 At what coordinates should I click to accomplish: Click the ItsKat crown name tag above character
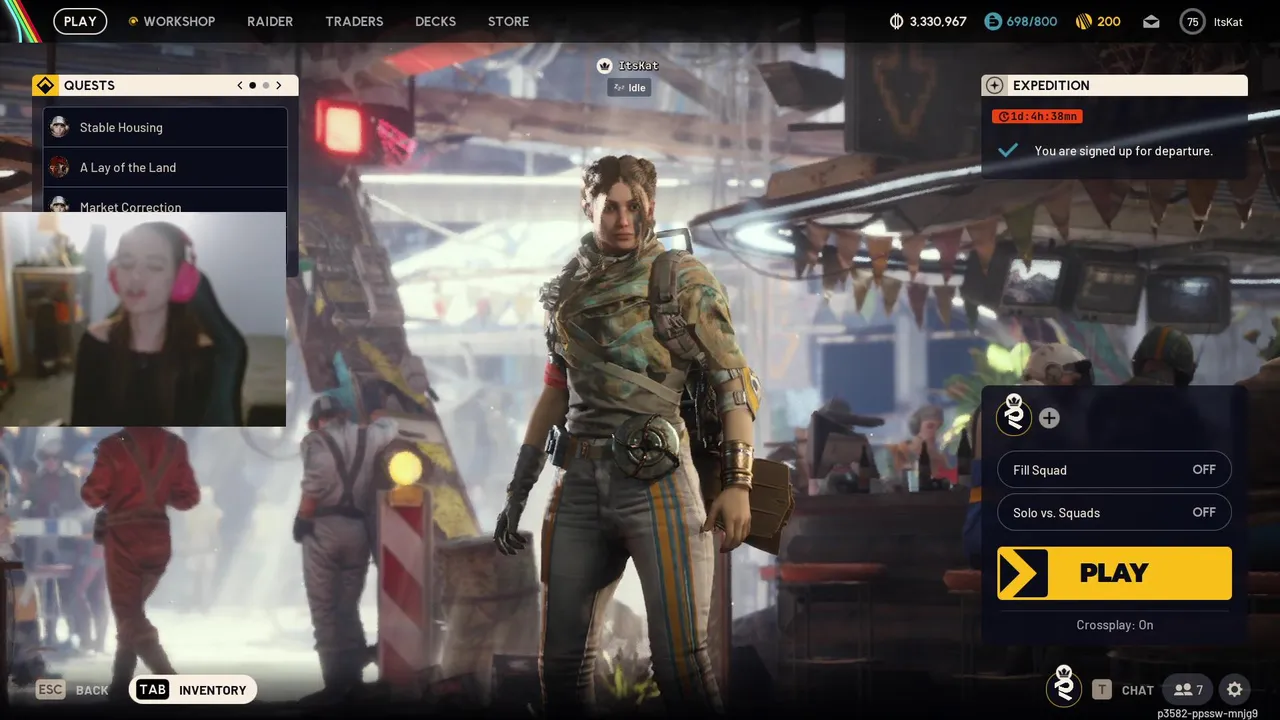628,66
